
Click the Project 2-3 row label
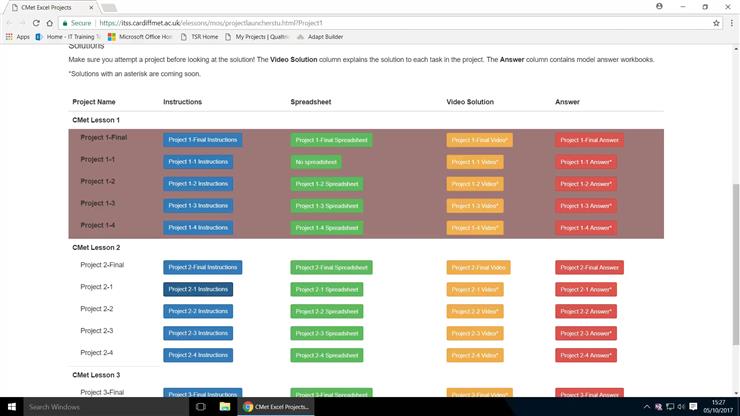pyautogui.click(x=97, y=331)
